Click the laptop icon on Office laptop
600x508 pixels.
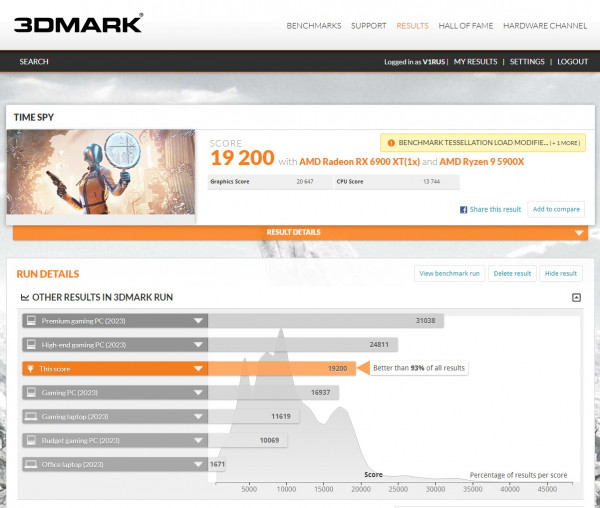click(31, 464)
